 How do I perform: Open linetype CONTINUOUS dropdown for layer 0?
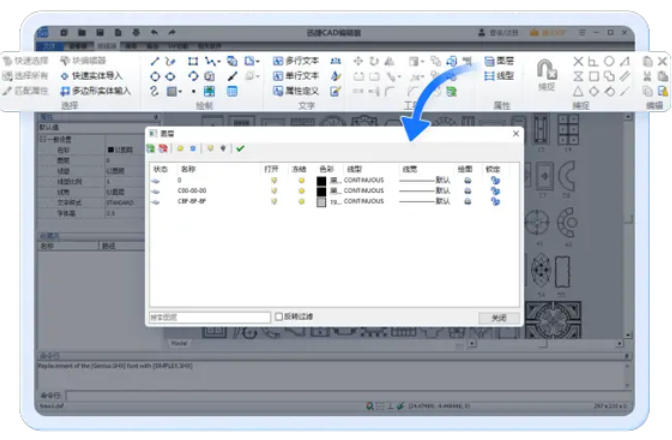pos(364,181)
